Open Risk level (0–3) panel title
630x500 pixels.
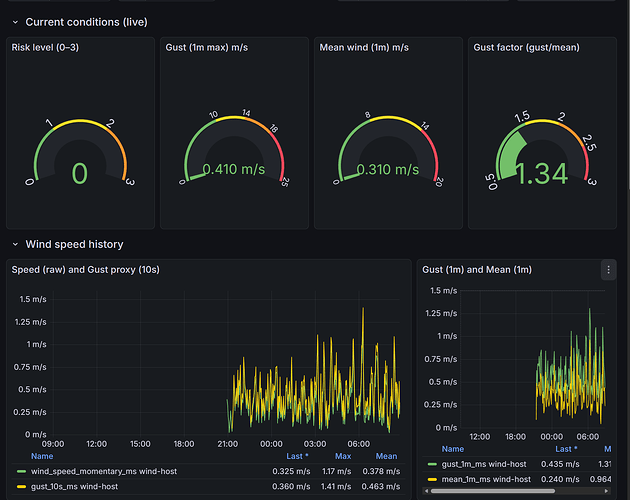click(48, 46)
